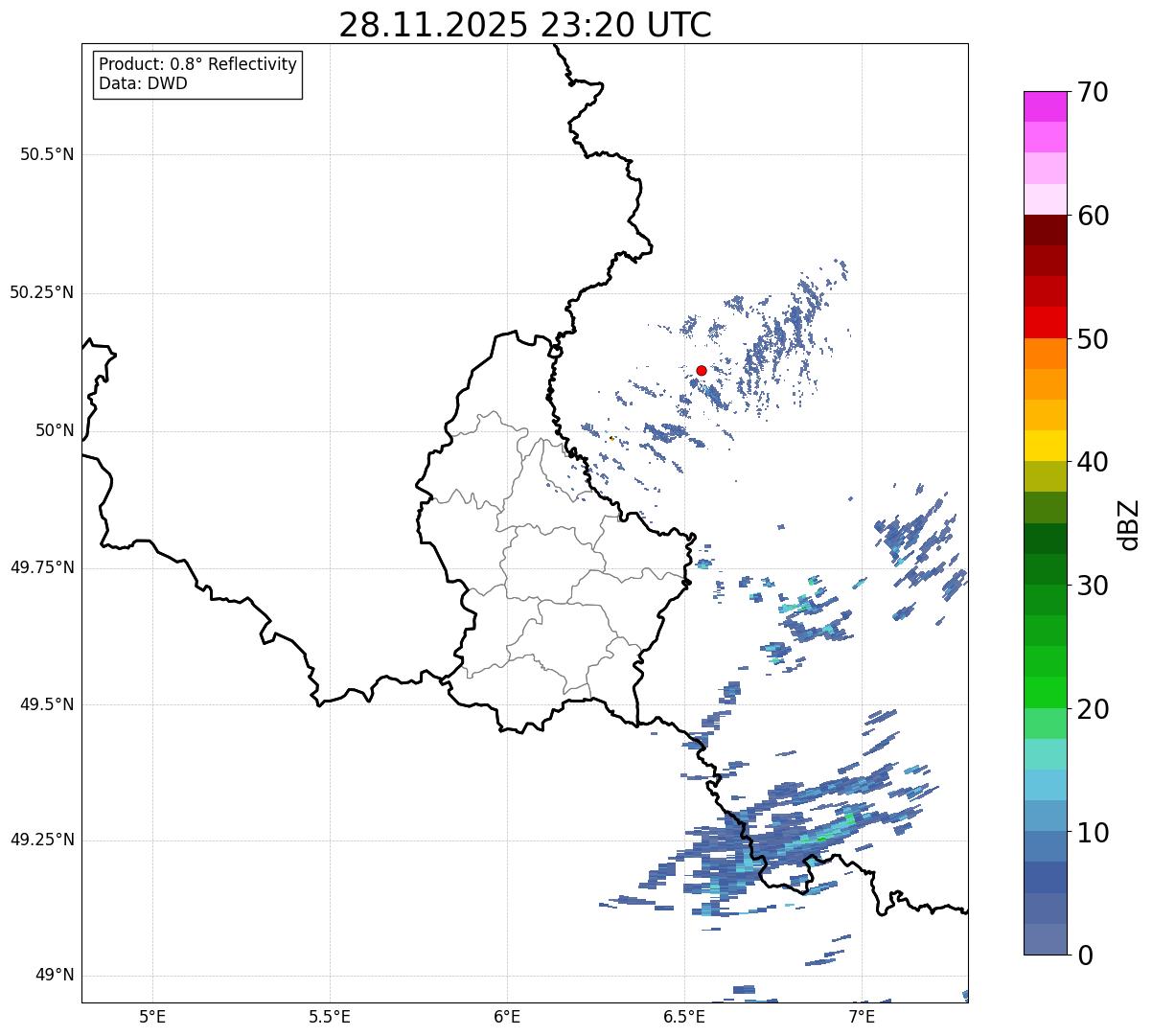Click the olive colorbar segment just below 40
The image size is (1152, 1036).
(x=1045, y=477)
